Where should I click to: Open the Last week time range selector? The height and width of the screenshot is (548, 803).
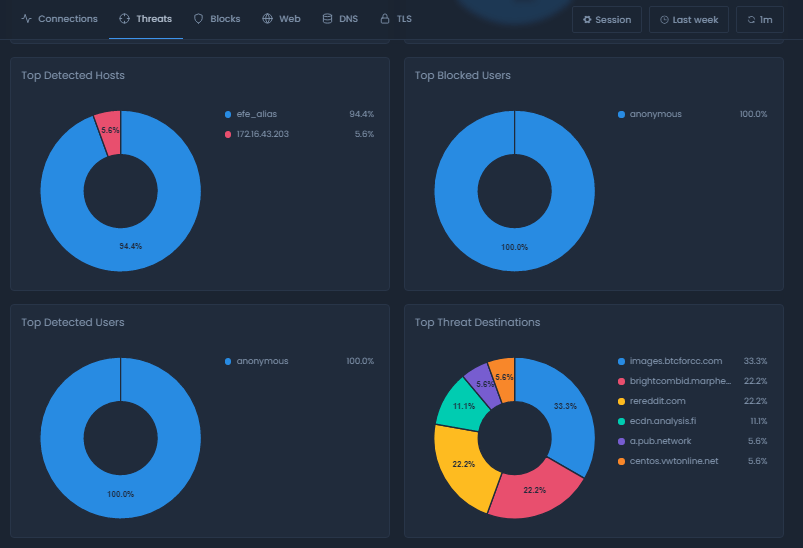pos(689,19)
